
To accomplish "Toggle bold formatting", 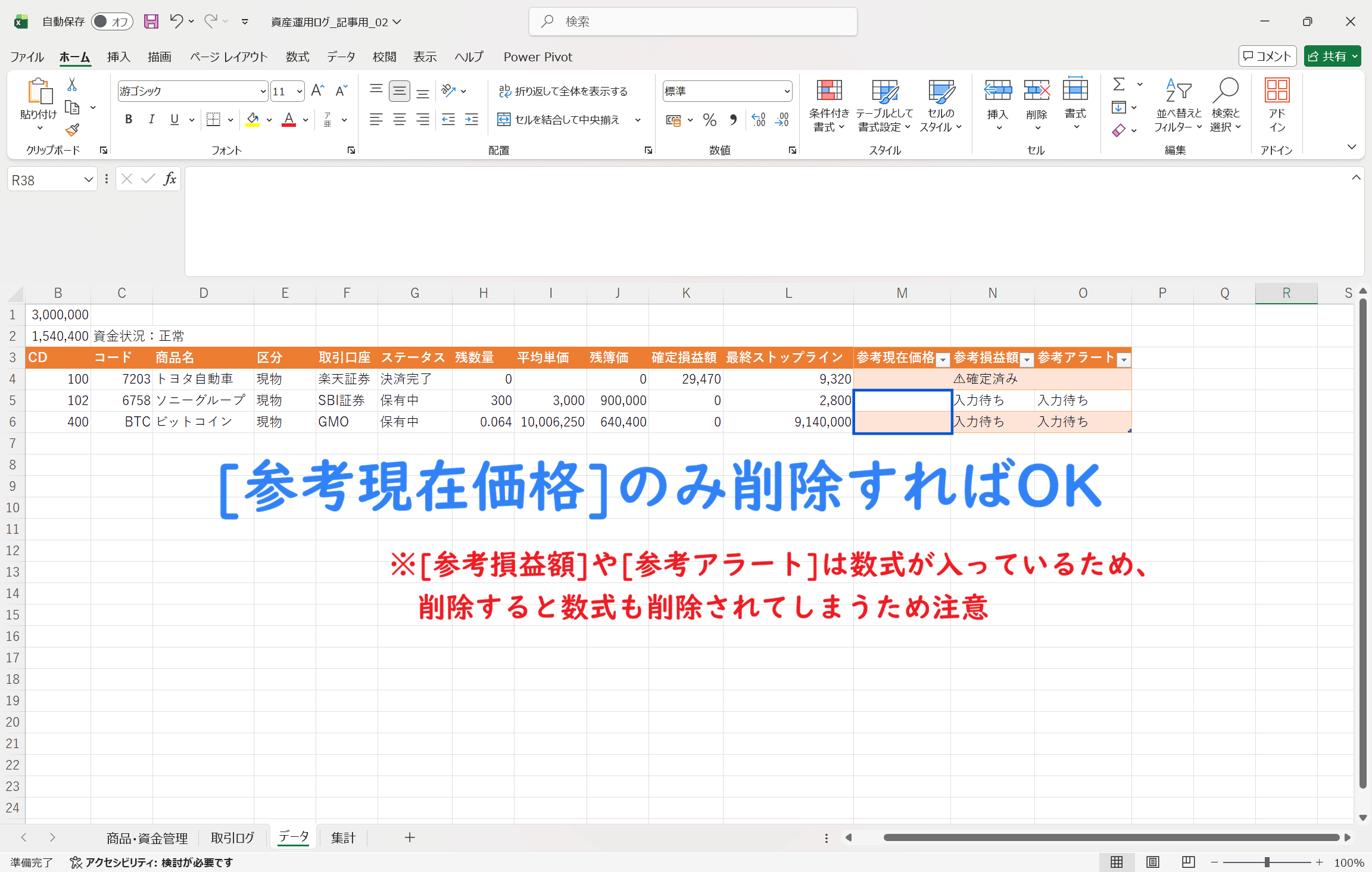I will pyautogui.click(x=128, y=120).
